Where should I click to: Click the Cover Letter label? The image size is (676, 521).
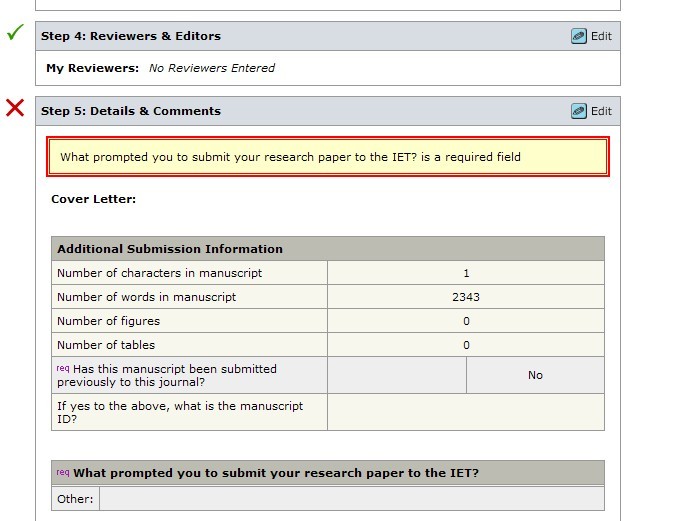(x=93, y=199)
